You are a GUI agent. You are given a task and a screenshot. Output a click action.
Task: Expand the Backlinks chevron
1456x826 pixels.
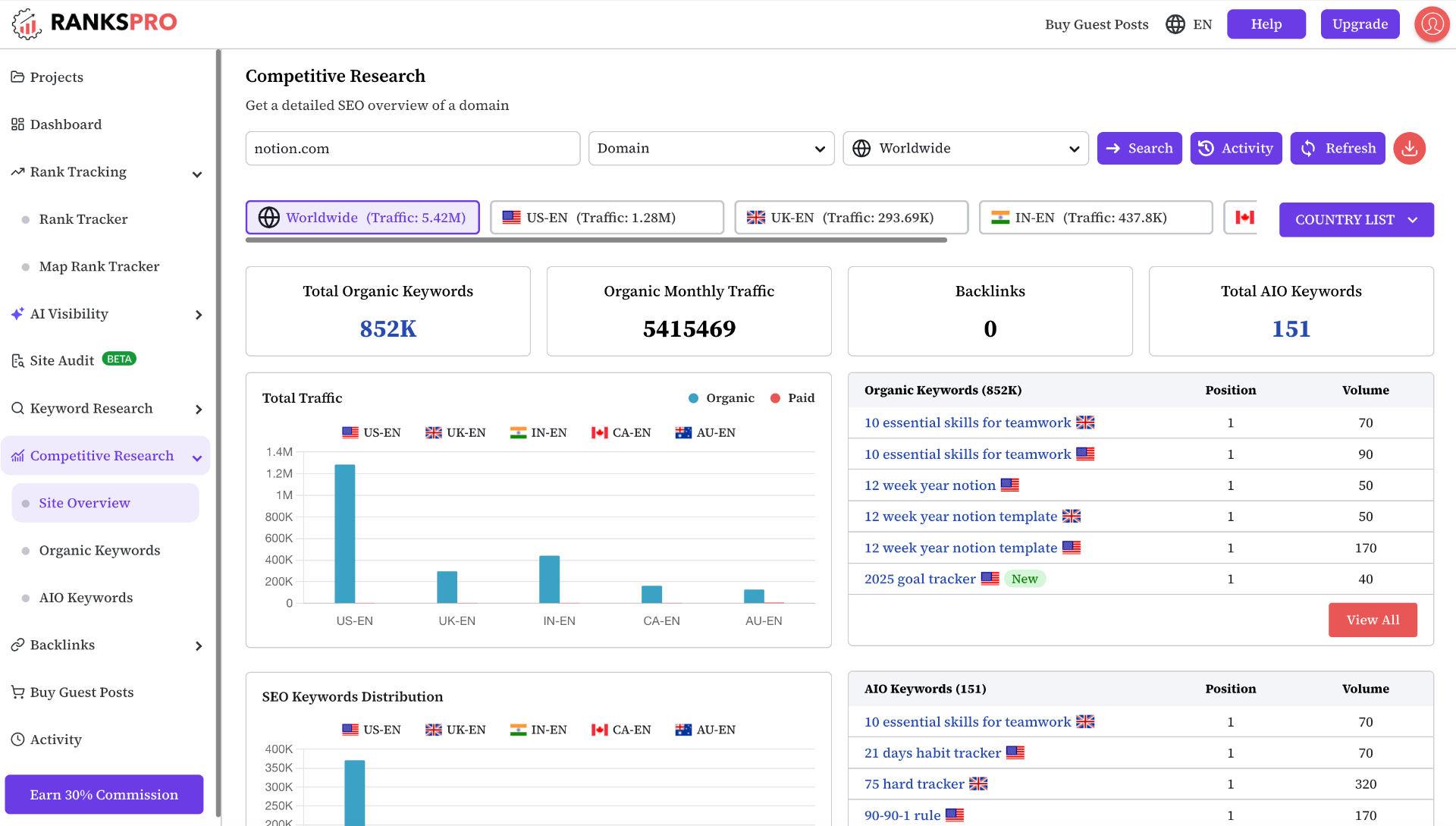199,646
